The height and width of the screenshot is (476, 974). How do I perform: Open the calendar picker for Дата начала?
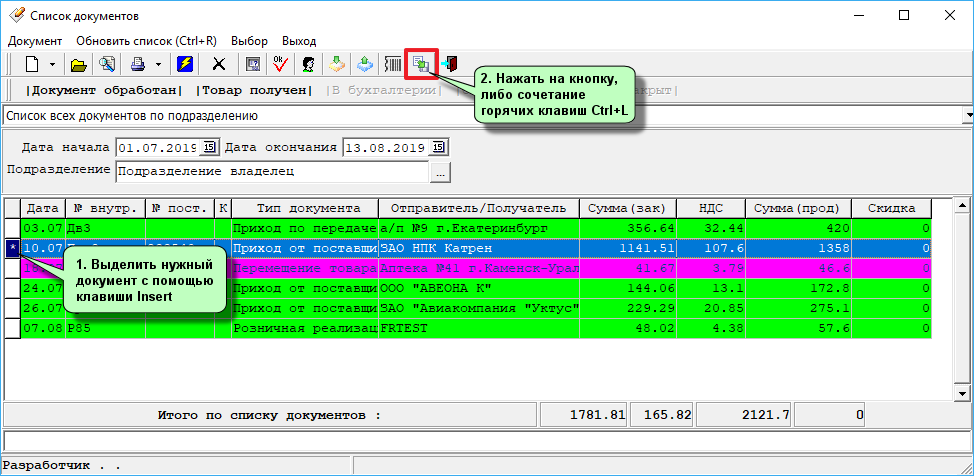pyautogui.click(x=209, y=148)
